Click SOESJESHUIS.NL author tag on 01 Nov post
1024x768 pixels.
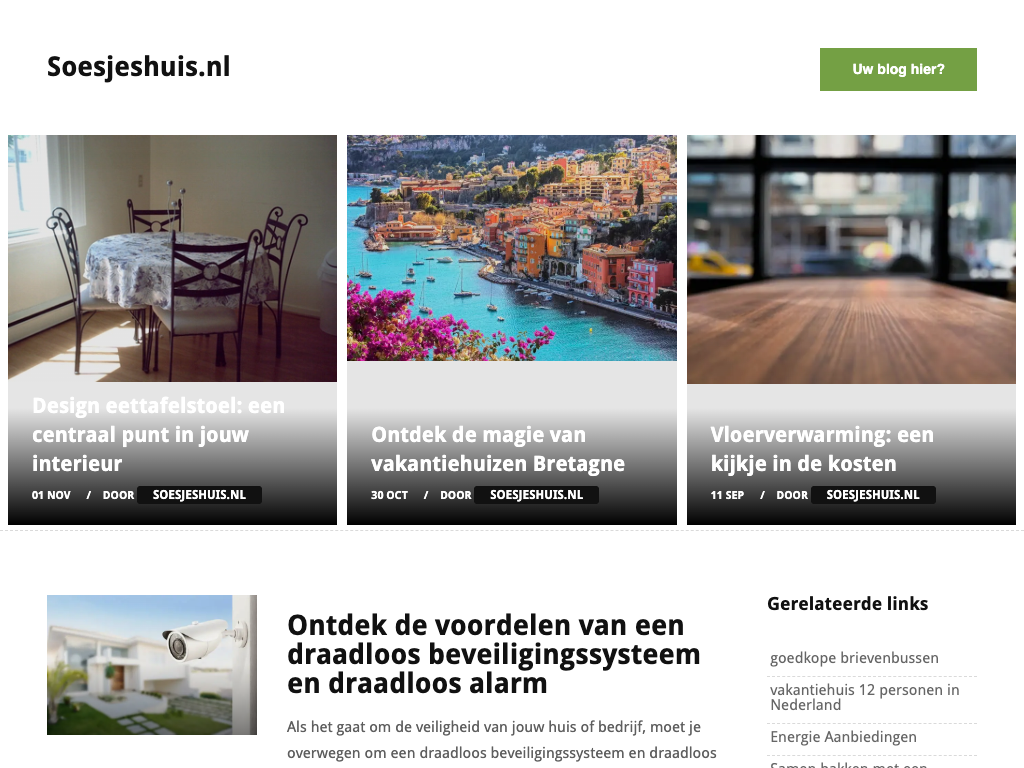[x=199, y=495]
